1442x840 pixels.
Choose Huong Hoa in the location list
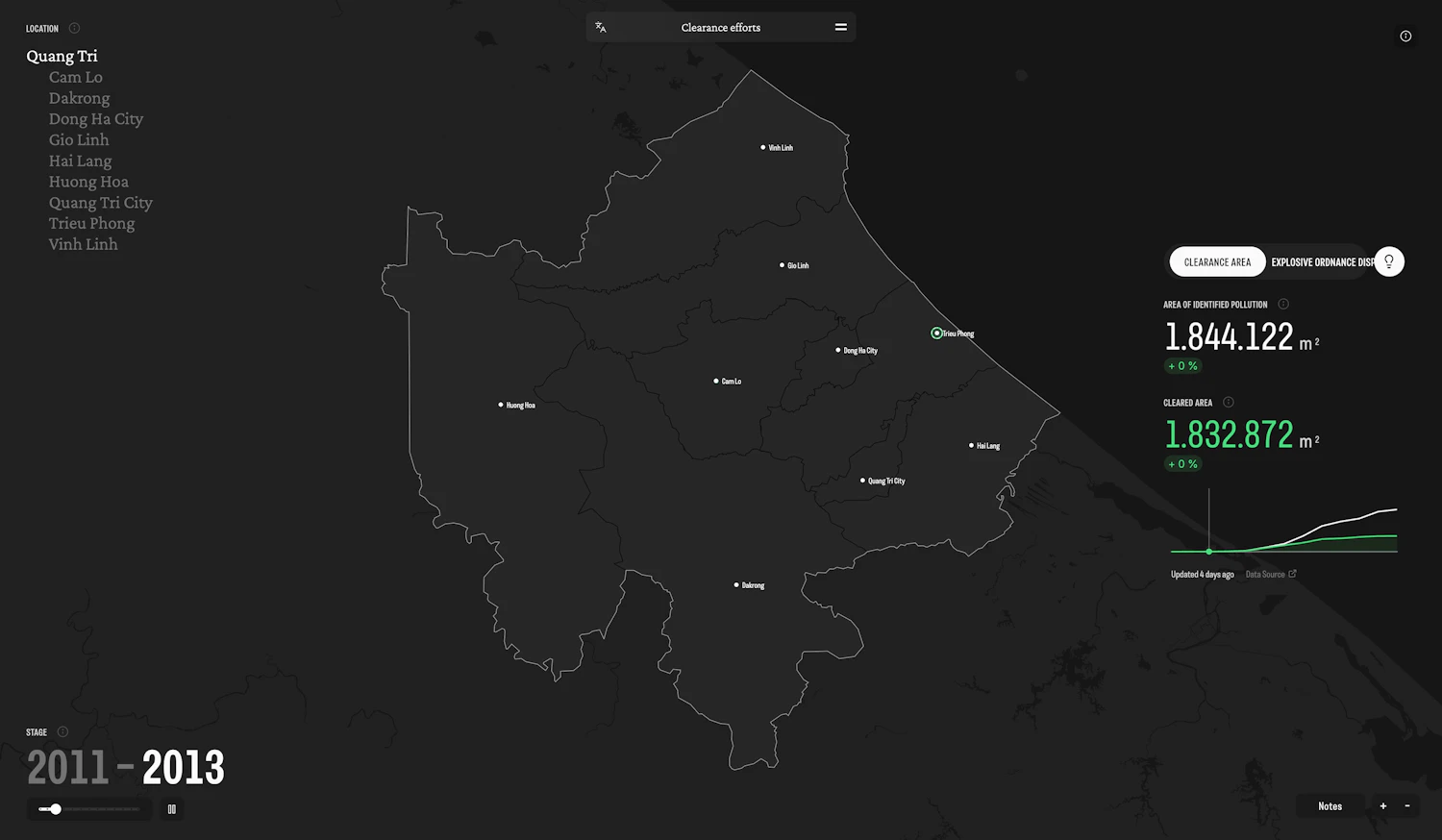88,182
